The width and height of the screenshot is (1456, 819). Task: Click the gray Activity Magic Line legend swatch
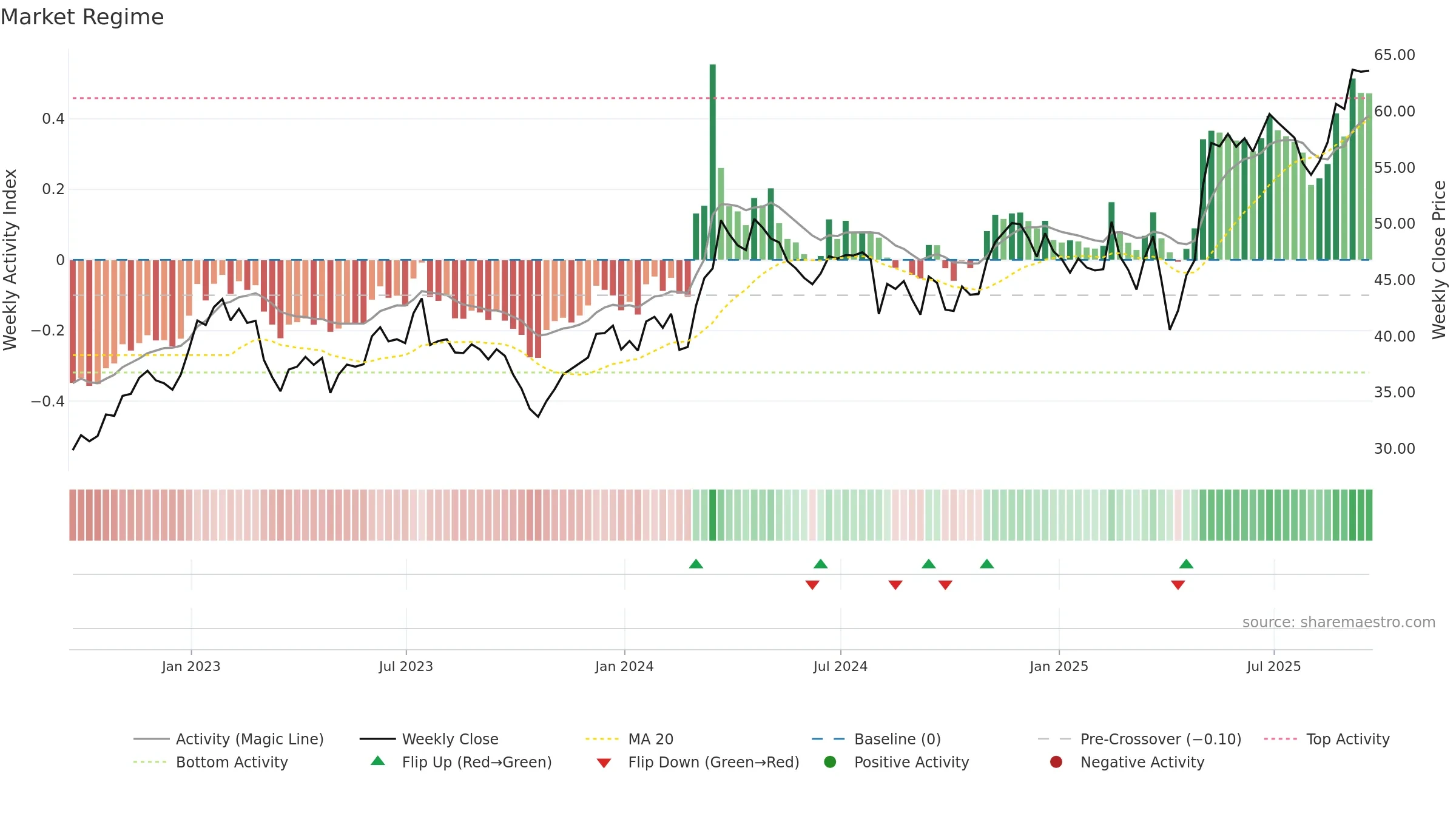click(x=151, y=739)
